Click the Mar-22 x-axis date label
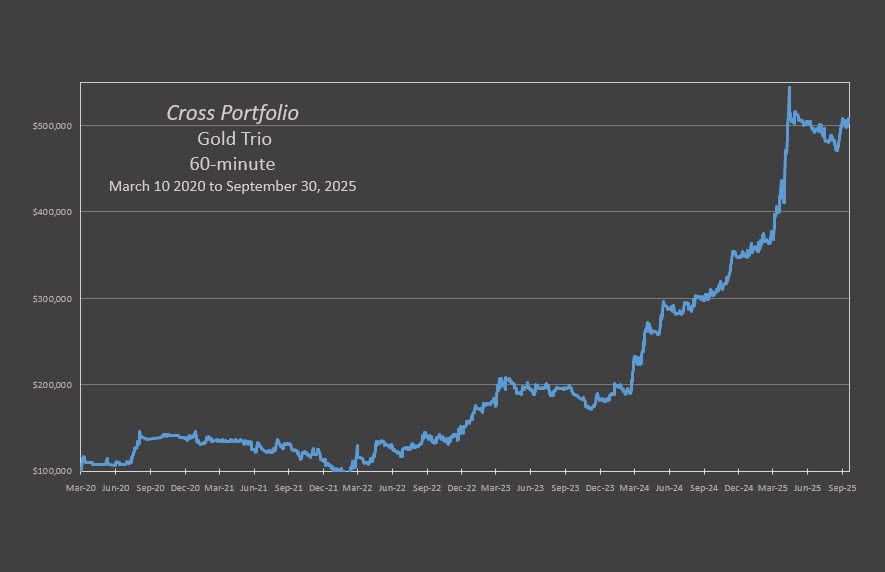 (357, 489)
